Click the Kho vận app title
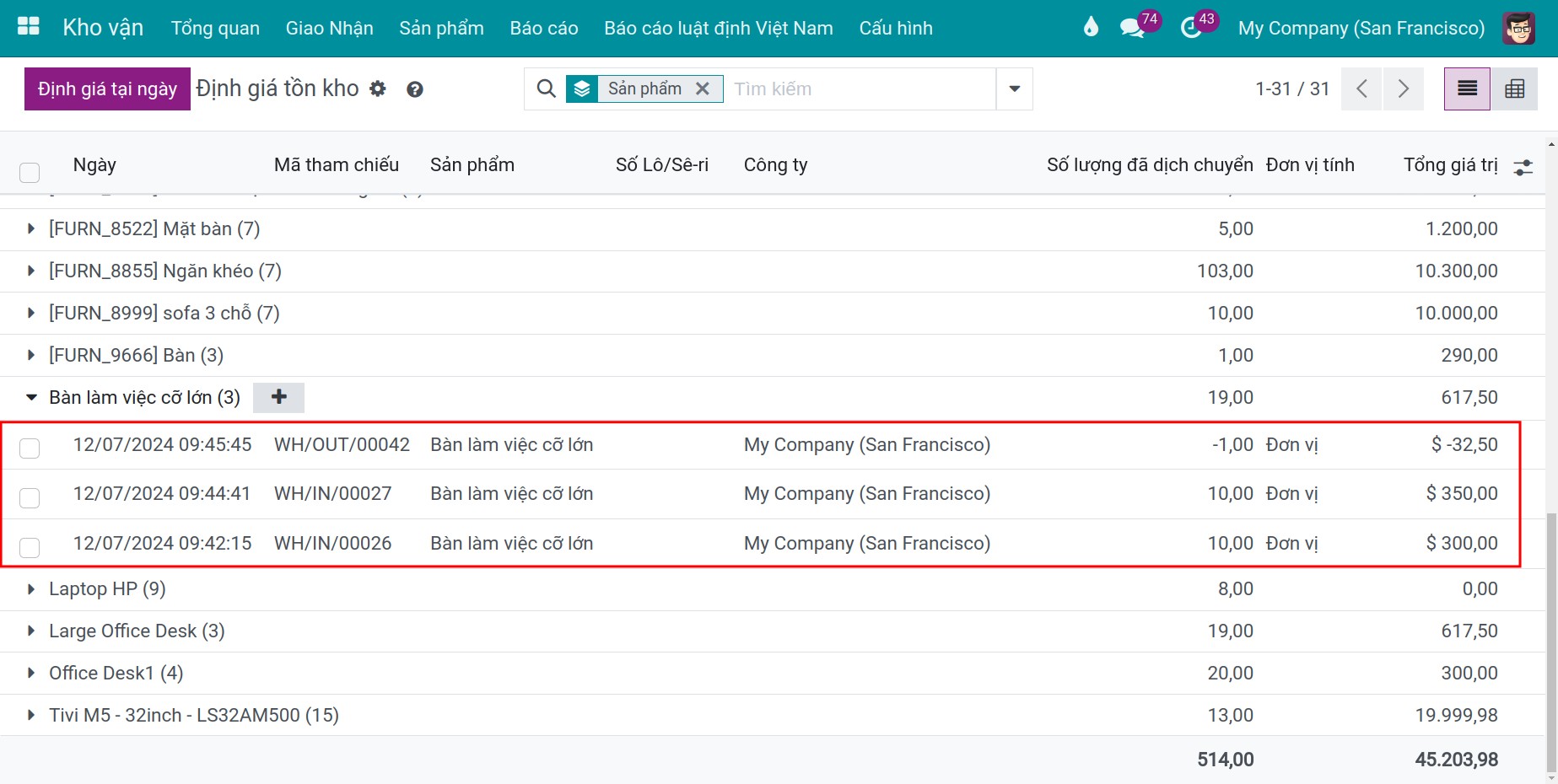 click(x=103, y=27)
